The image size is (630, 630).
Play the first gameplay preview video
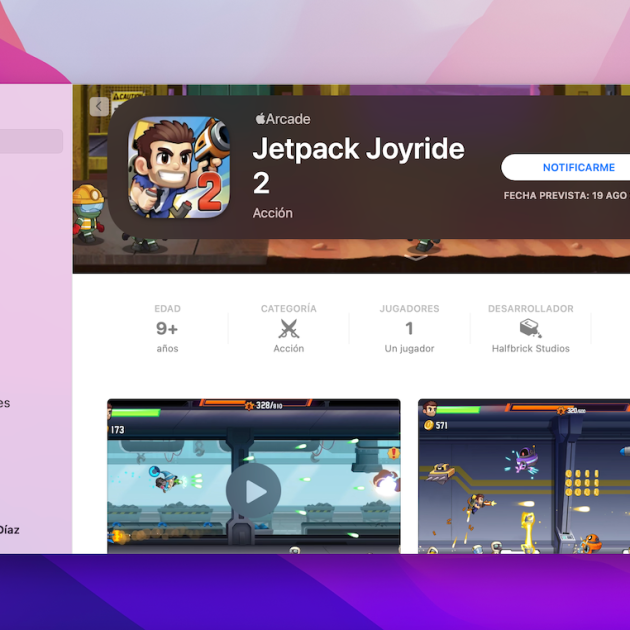pos(253,491)
